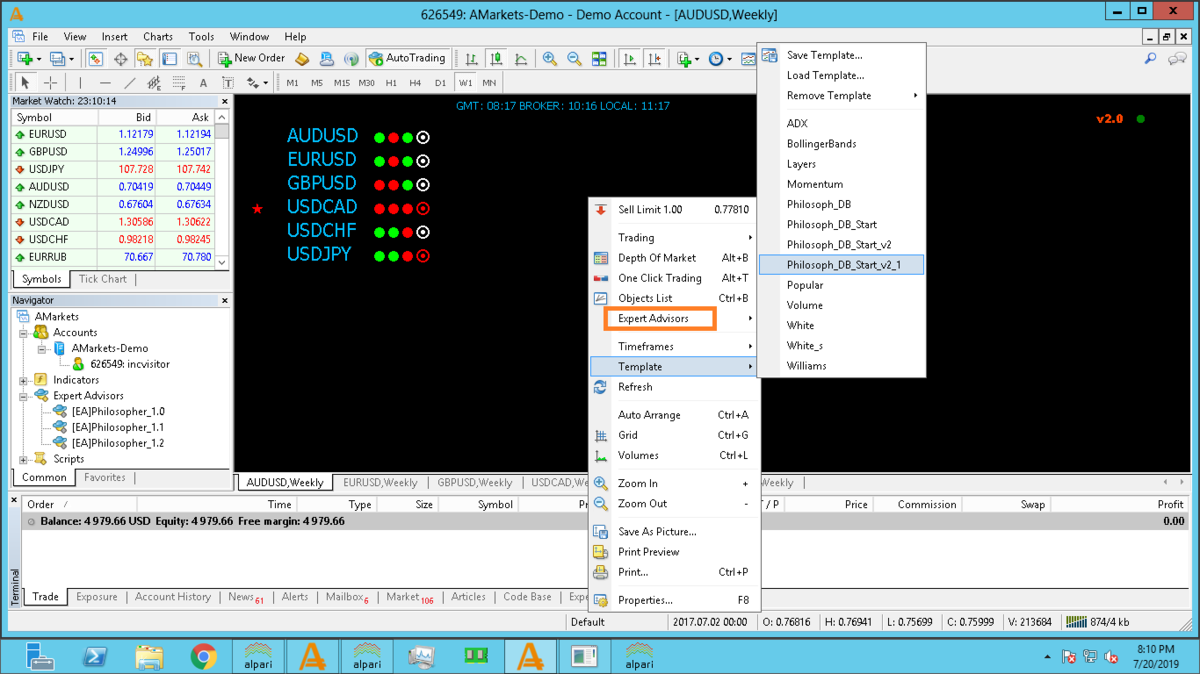
Task: Open Account History terminal tab
Action: 173,597
